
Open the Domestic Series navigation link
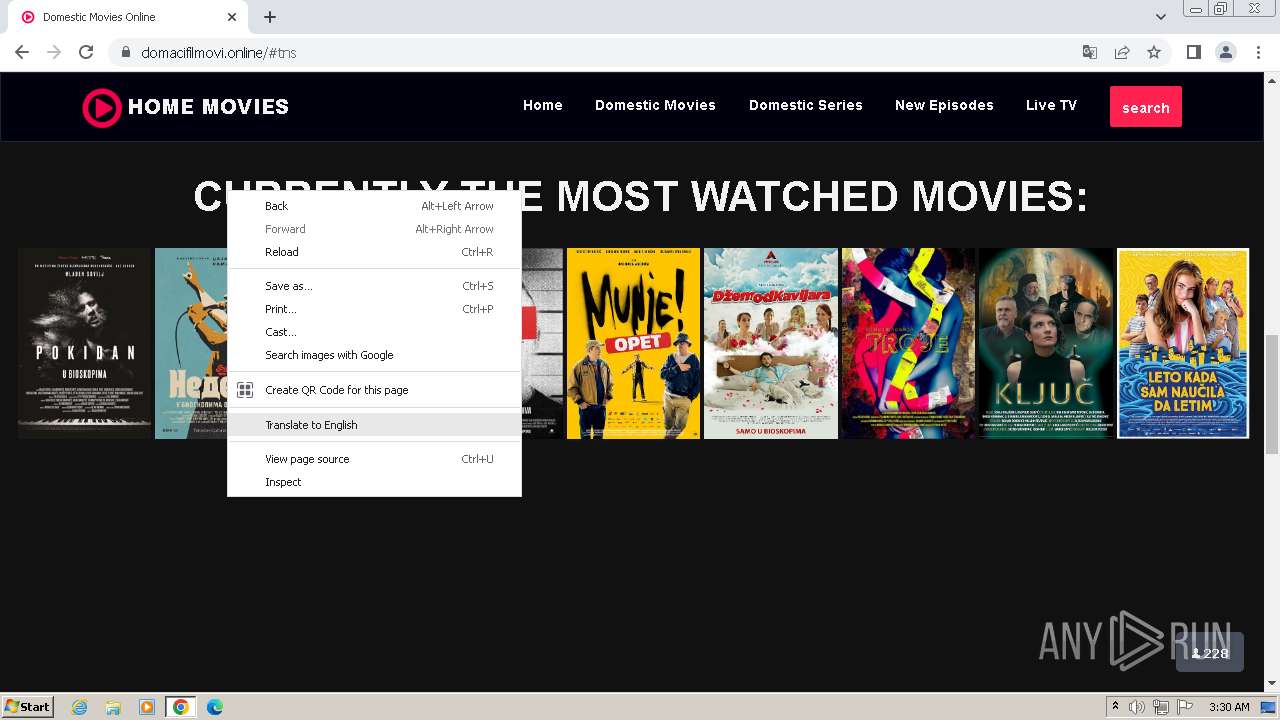pyautogui.click(x=806, y=105)
